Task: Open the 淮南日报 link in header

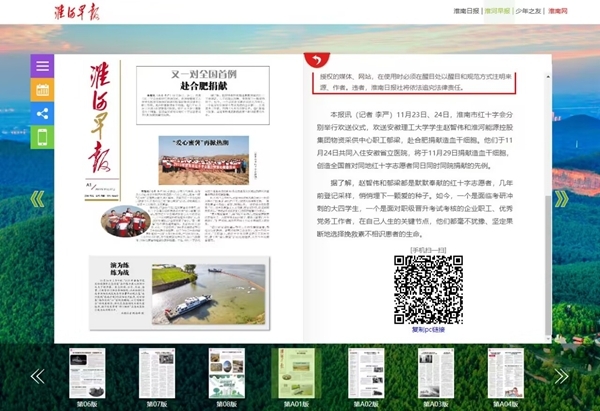Action: click(x=466, y=11)
